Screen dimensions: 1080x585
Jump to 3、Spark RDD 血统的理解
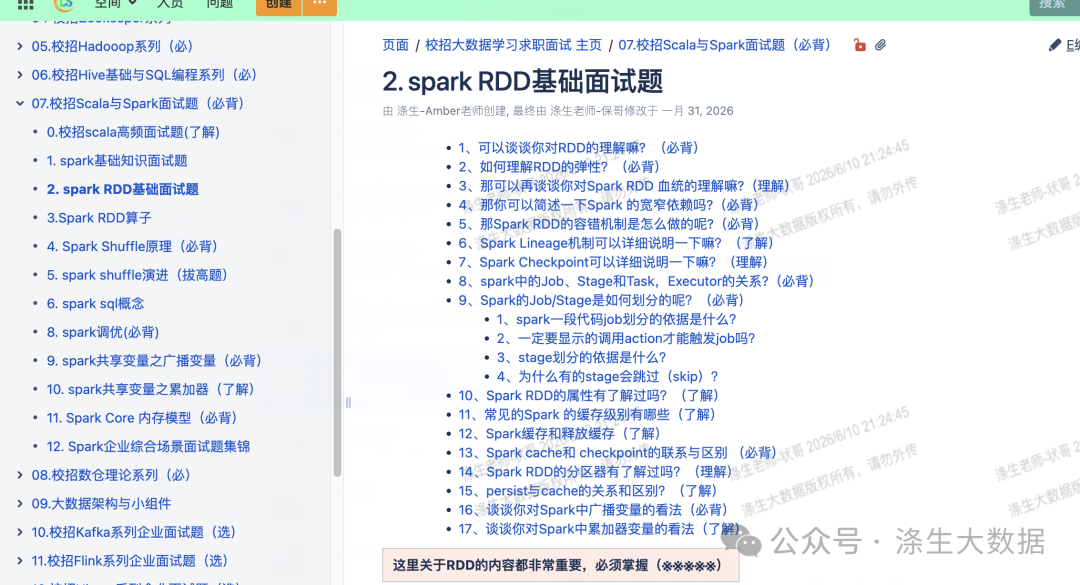pyautogui.click(x=624, y=186)
